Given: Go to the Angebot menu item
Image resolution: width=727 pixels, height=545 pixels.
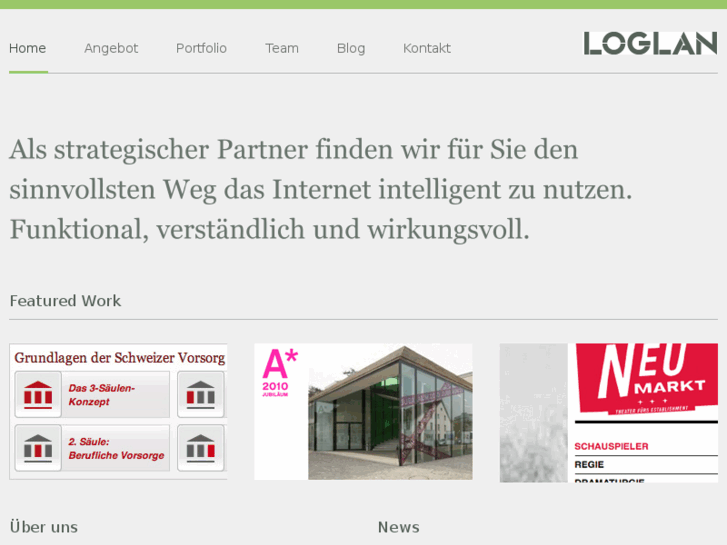Looking at the screenshot, I should click(111, 48).
